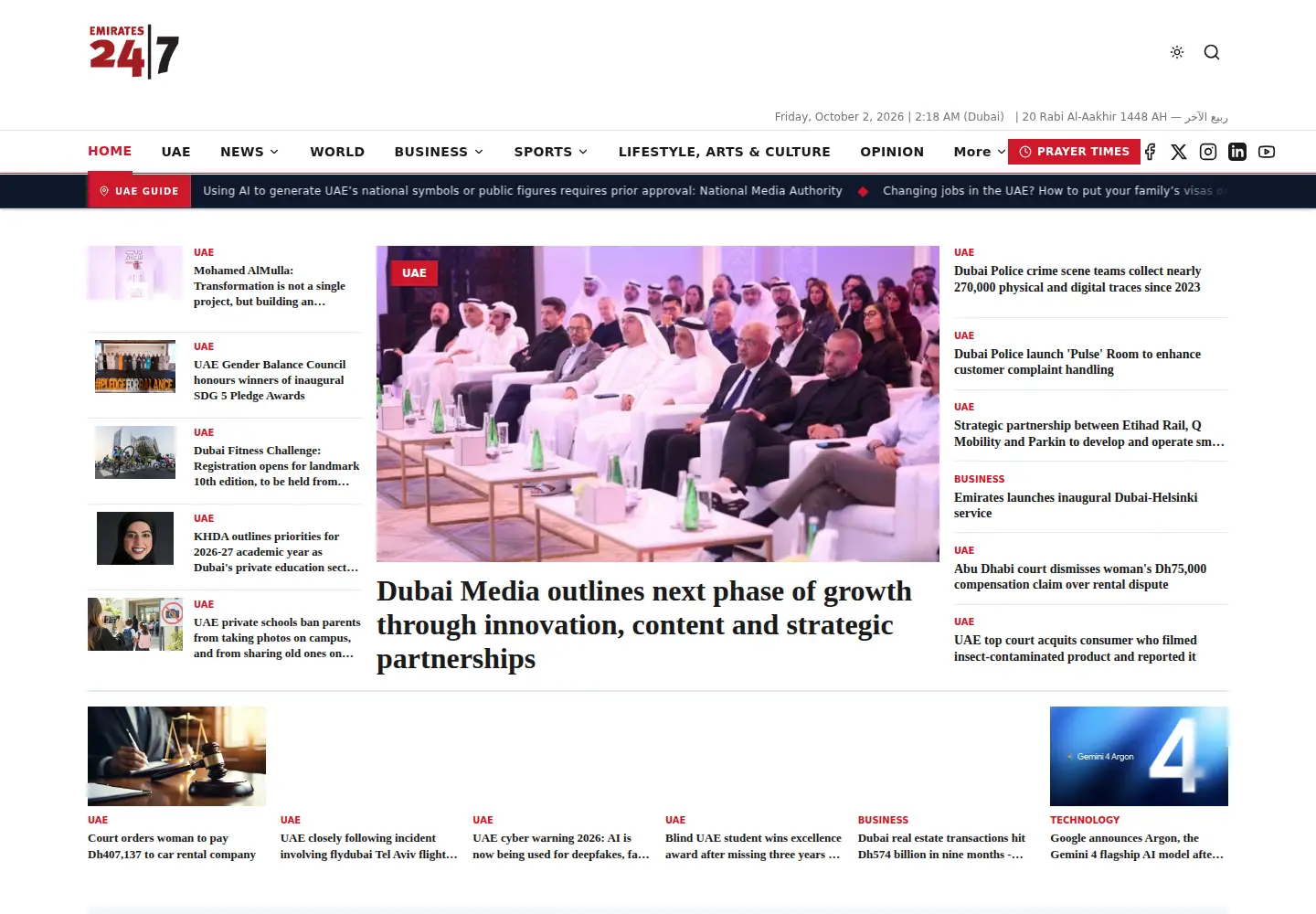
Task: Read ticker story about AI national symbols
Action: click(523, 191)
